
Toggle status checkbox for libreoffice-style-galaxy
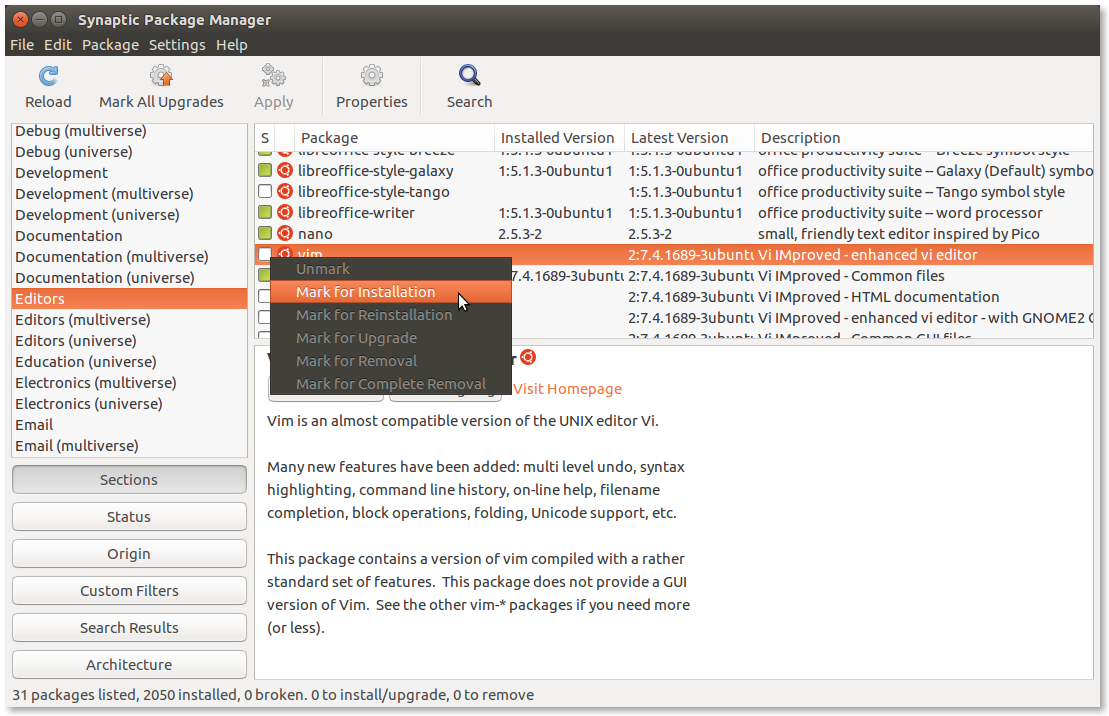coord(265,171)
